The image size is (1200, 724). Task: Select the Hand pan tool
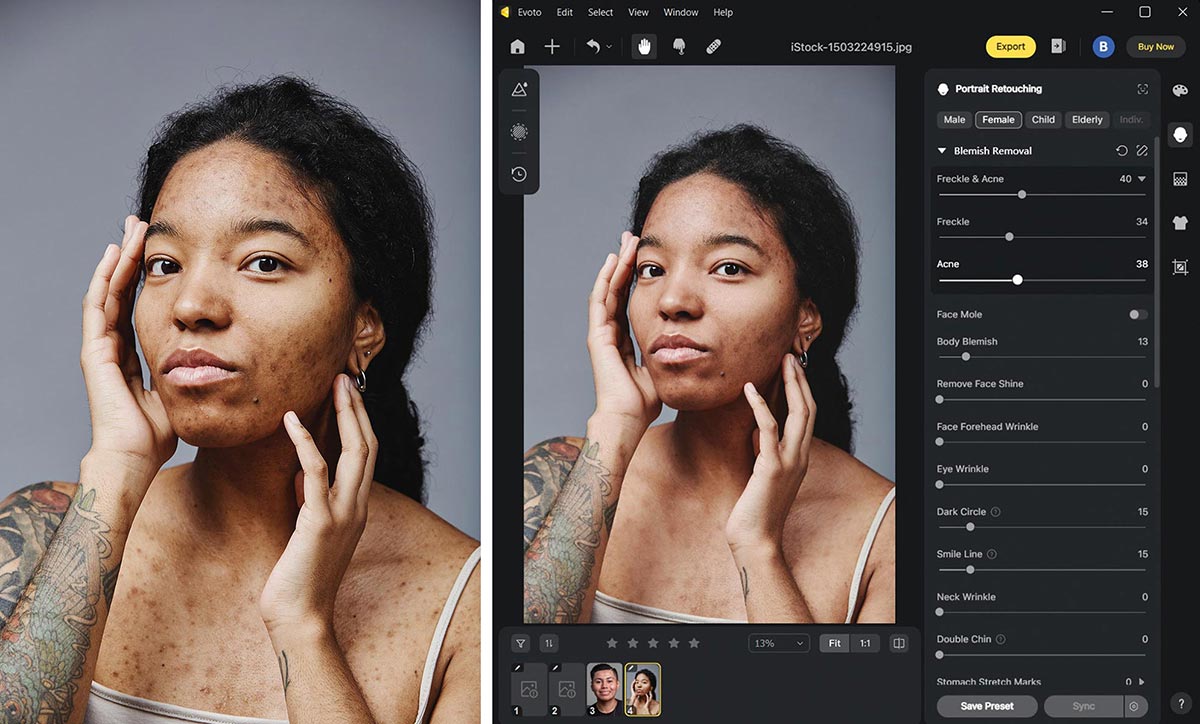[x=644, y=47]
